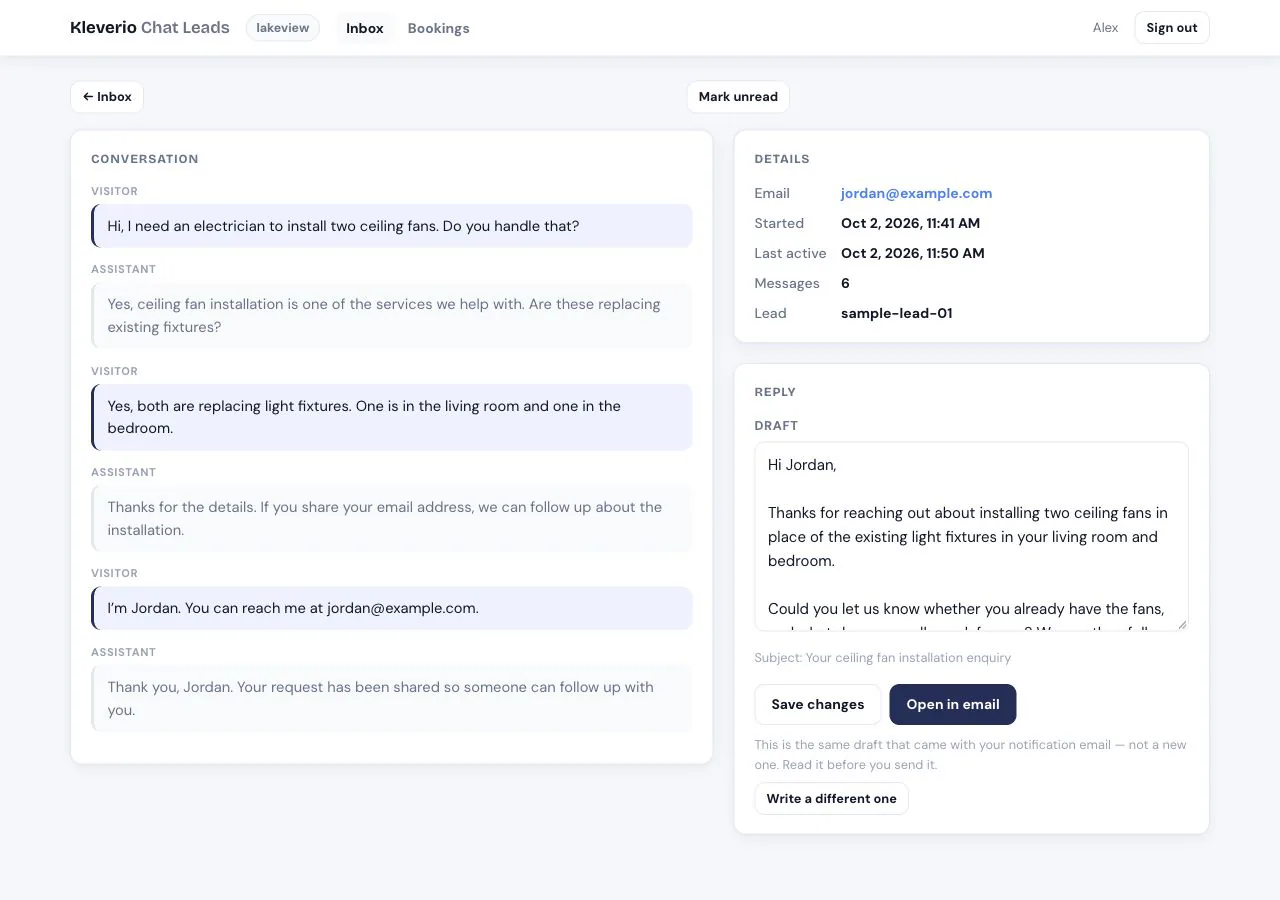Click the Conversation section heading
This screenshot has height=900, width=1280.
click(x=145, y=159)
